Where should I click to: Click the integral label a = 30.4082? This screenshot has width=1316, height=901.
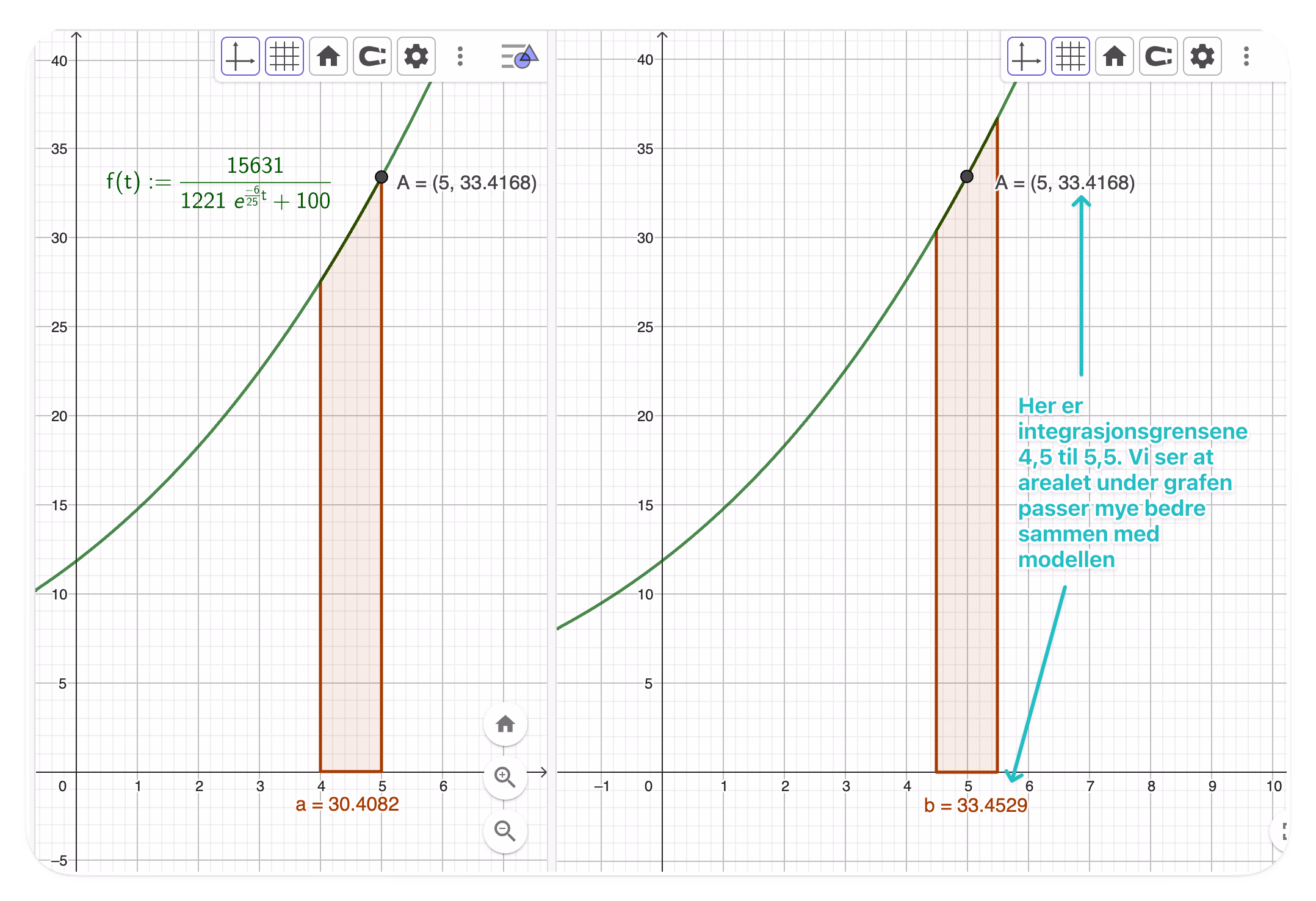[347, 805]
